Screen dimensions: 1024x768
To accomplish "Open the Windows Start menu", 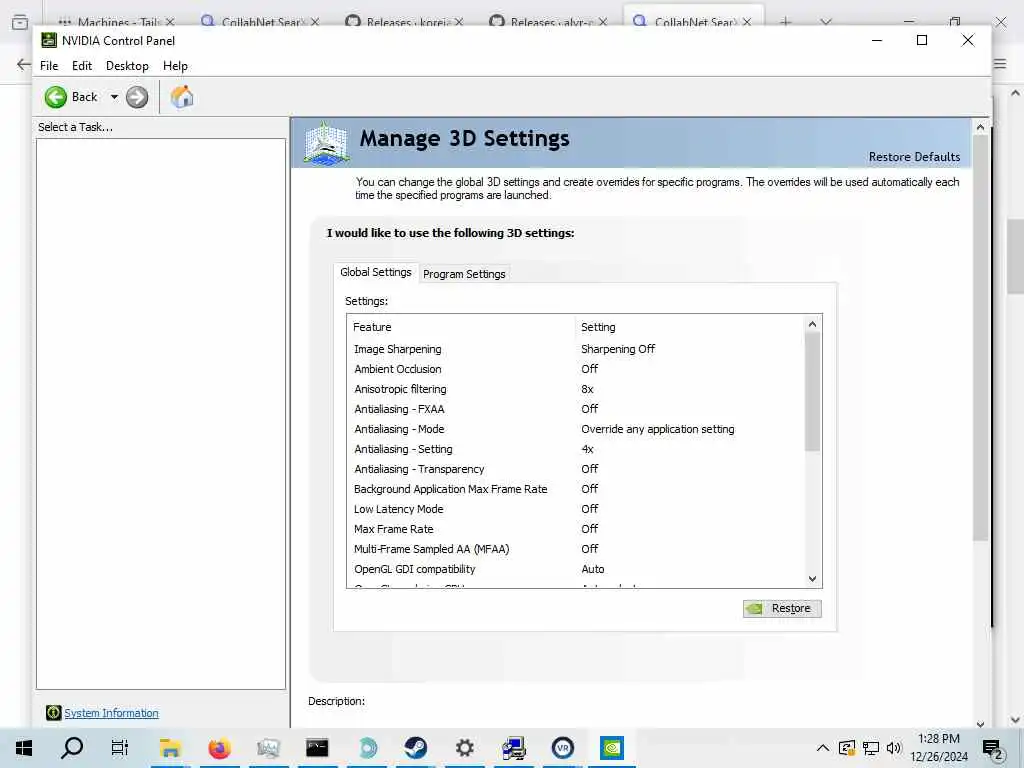I will 24,748.
